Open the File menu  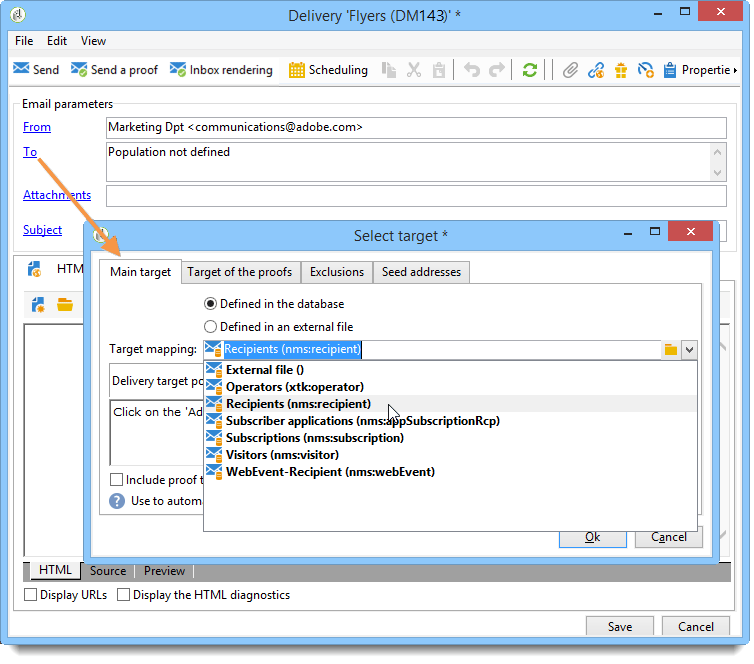pos(24,41)
